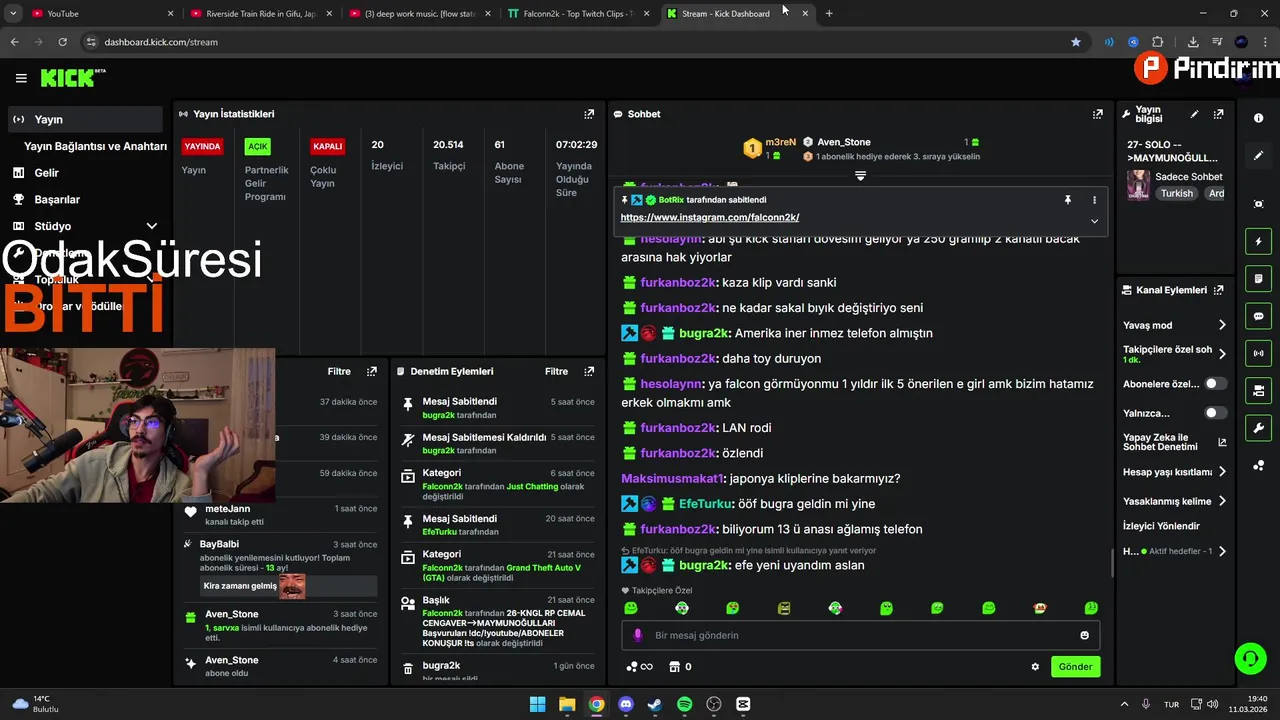This screenshot has width=1280, height=720.
Task: Toggle the wrench widget in right sidebar
Action: click(1258, 428)
